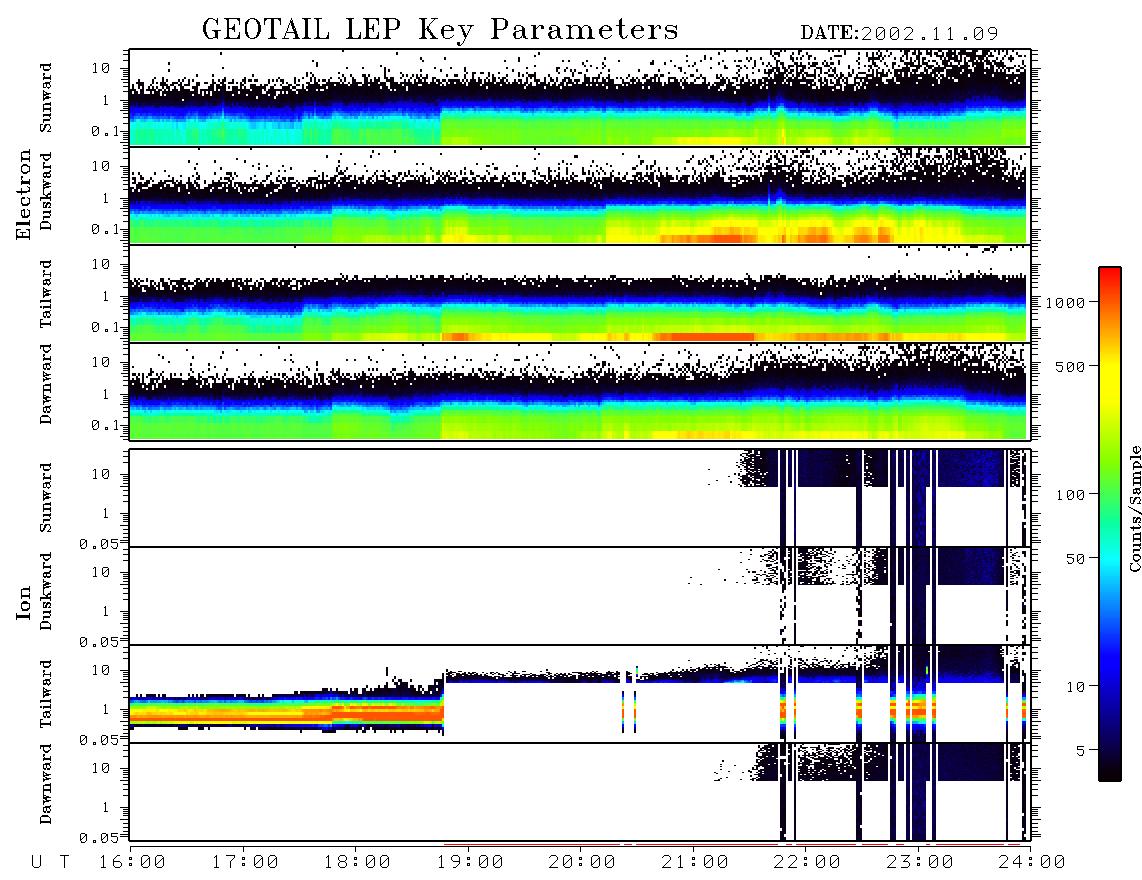Viewport: 1142px width, 880px height.
Task: Click the '0.05' tick of Ion Sunward panel
Action: coord(99,543)
